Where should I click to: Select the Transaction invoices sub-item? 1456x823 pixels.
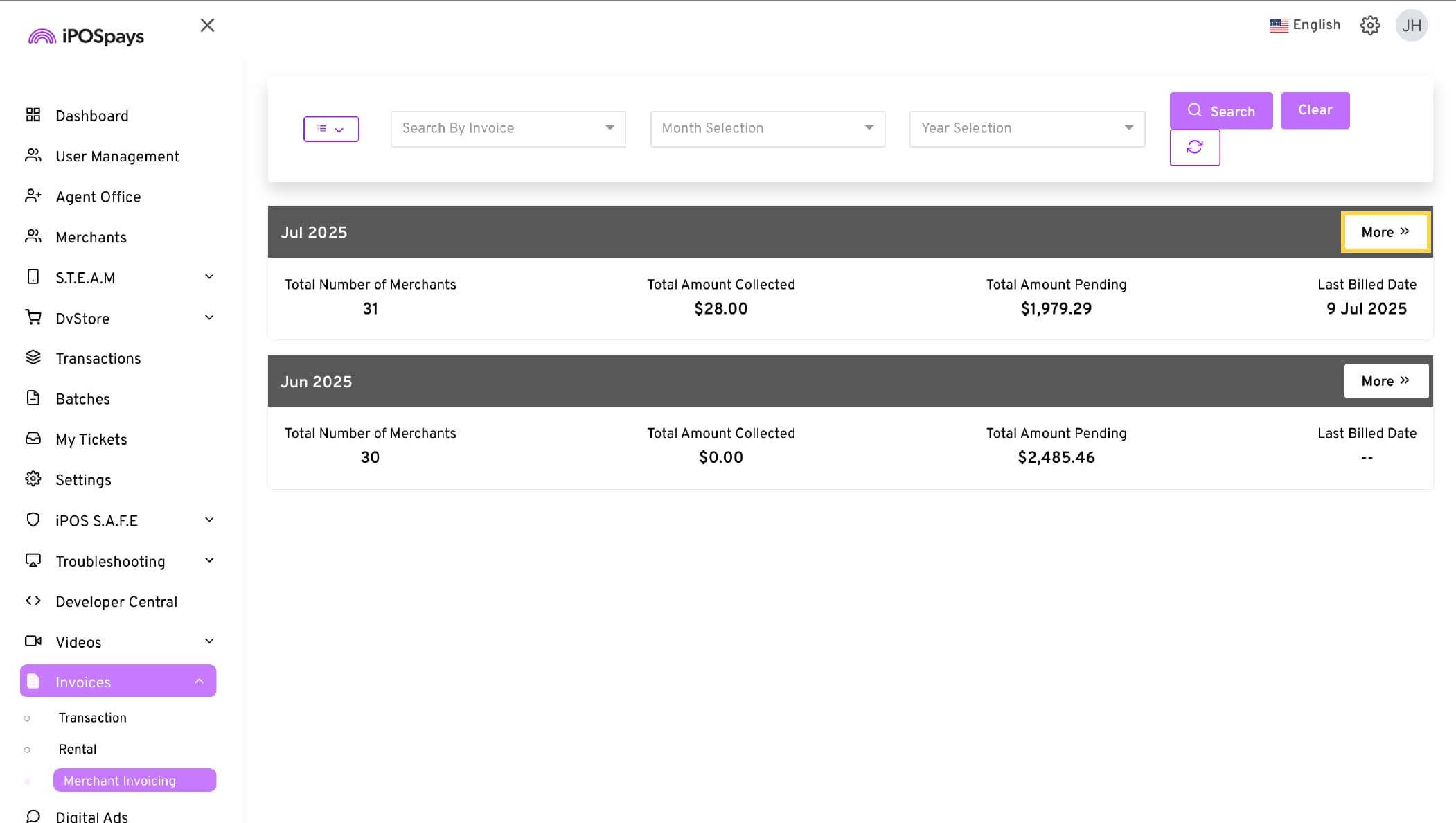coord(92,718)
